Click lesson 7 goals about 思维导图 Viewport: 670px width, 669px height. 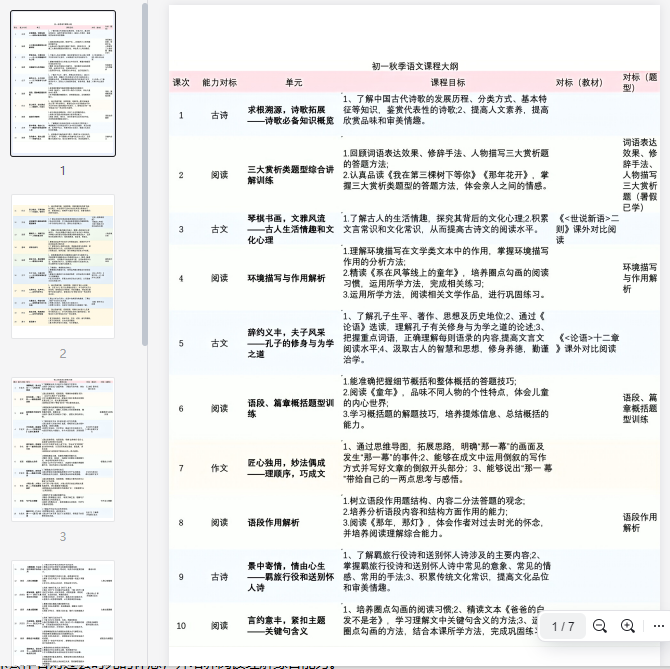(447, 463)
